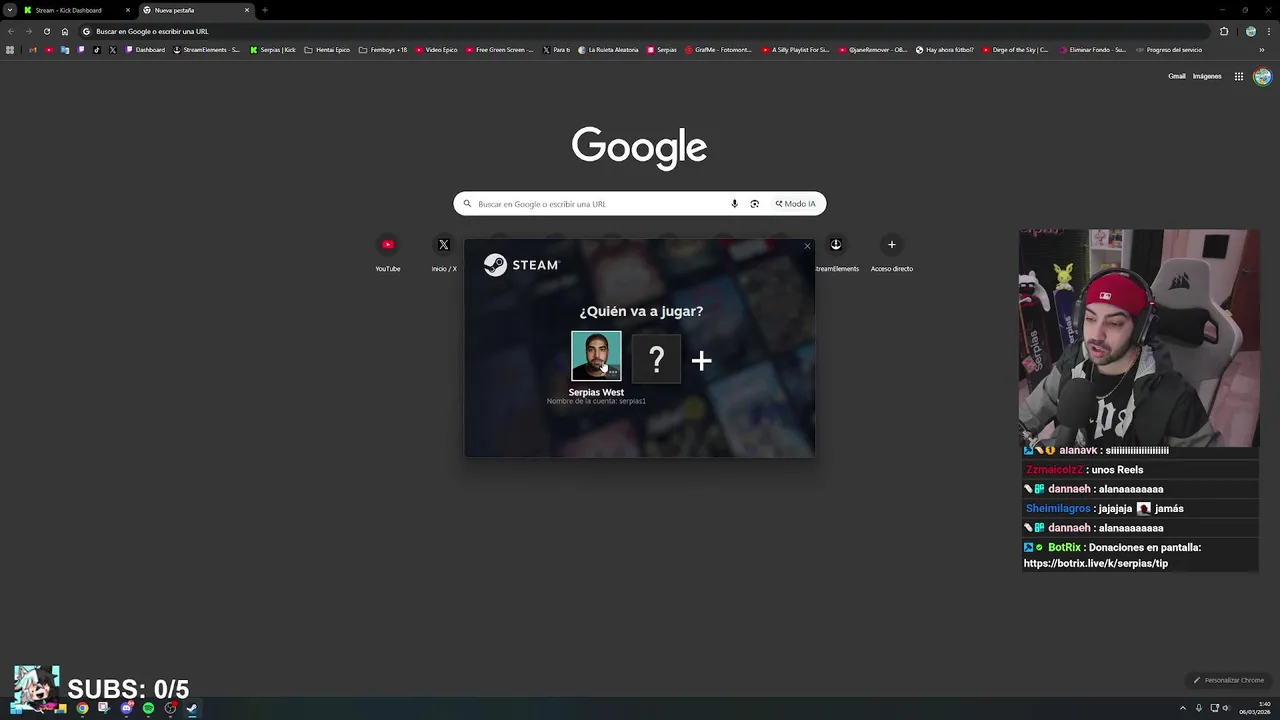Open the Eliminar Fondo bookmark

1091,50
